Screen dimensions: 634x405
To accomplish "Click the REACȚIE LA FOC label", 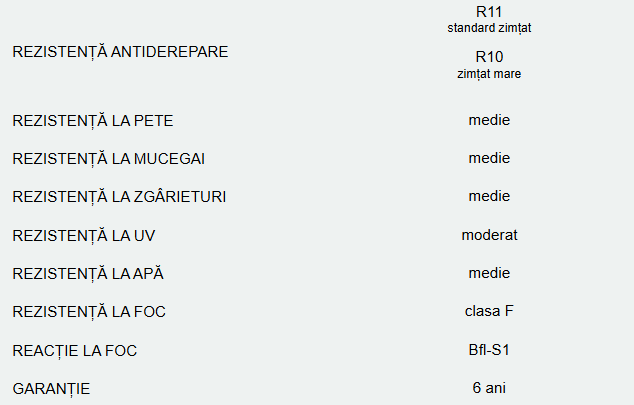I will tap(75, 351).
